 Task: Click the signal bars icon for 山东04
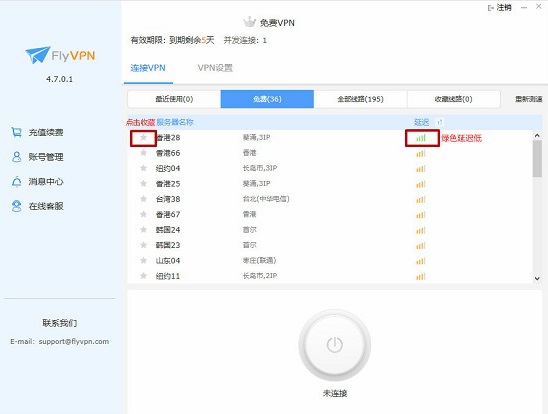click(x=421, y=261)
